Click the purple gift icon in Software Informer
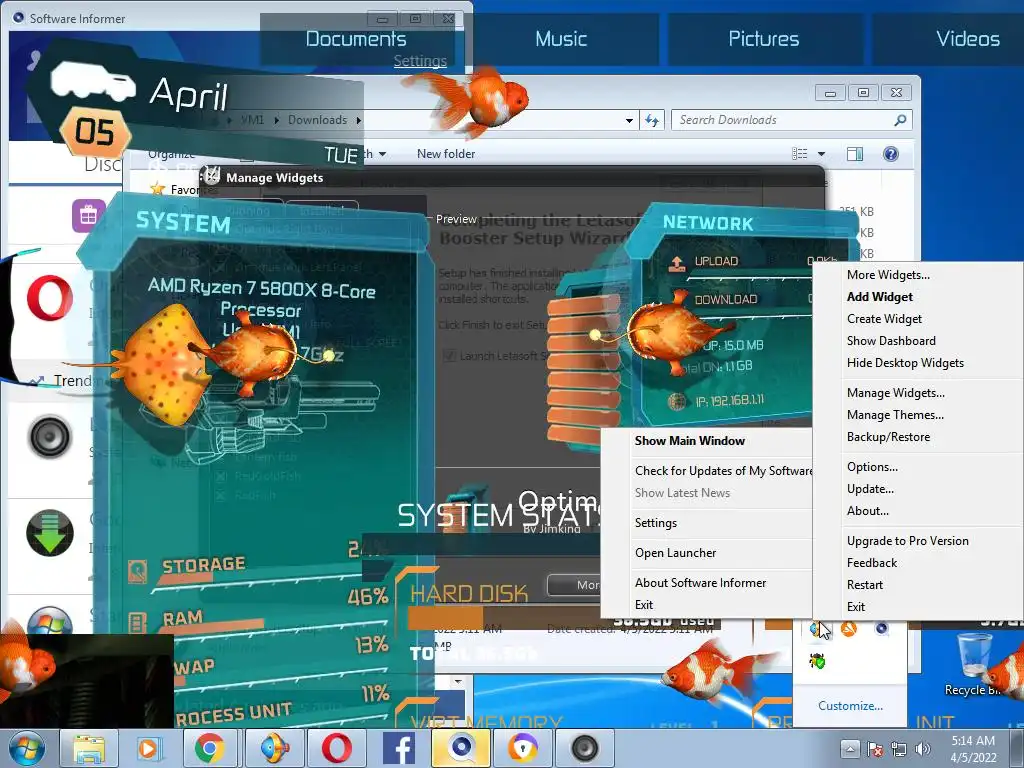The image size is (1024, 768). [89, 216]
